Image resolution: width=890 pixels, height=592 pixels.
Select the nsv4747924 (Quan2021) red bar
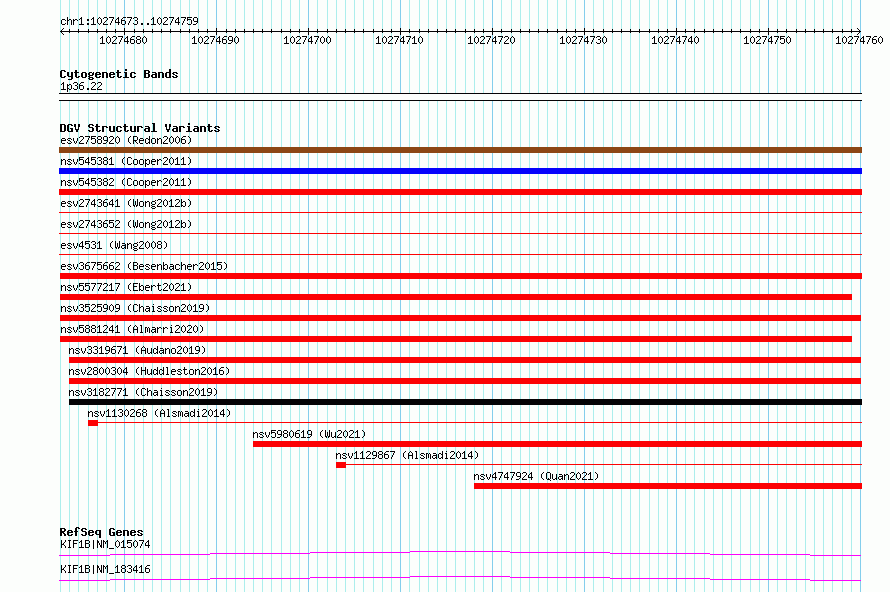[668, 486]
